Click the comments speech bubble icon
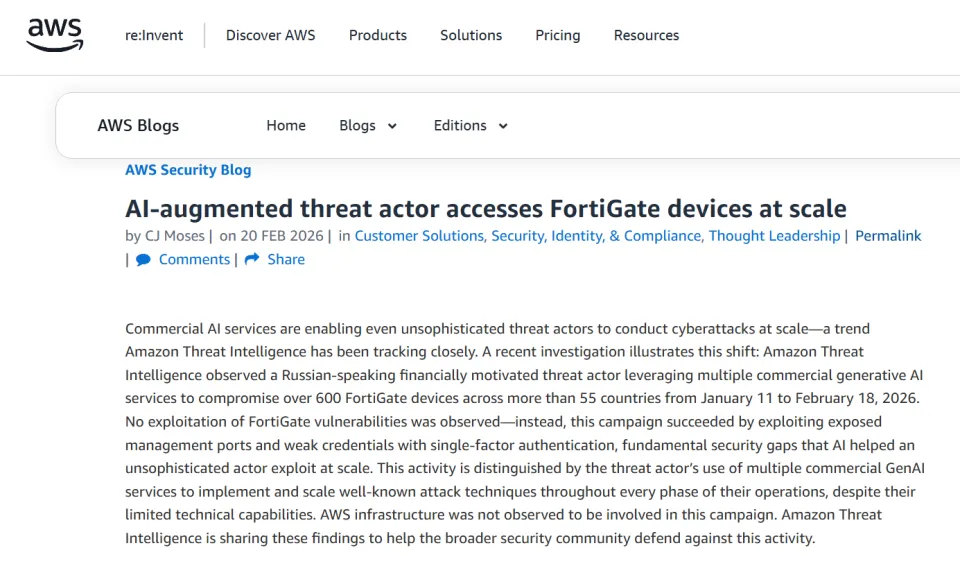The image size is (960, 566). 143,260
